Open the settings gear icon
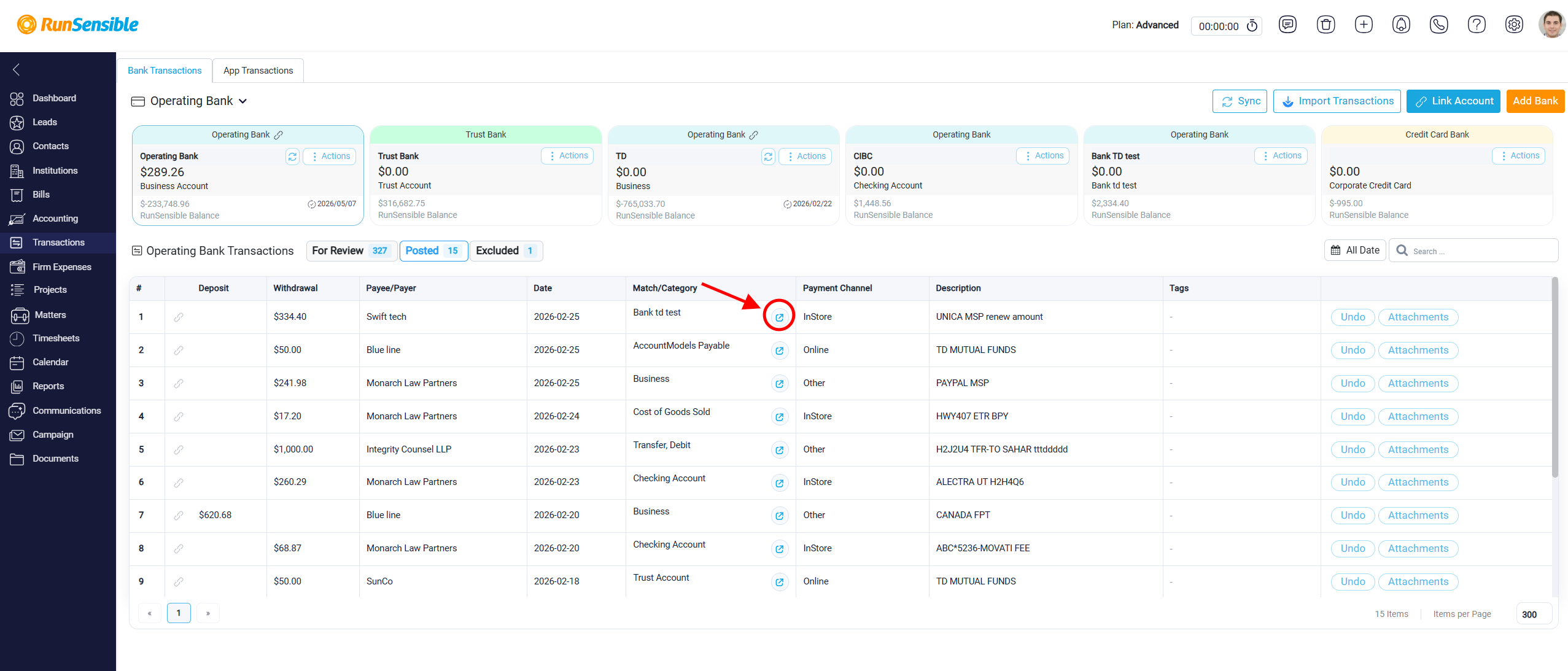 [1514, 25]
